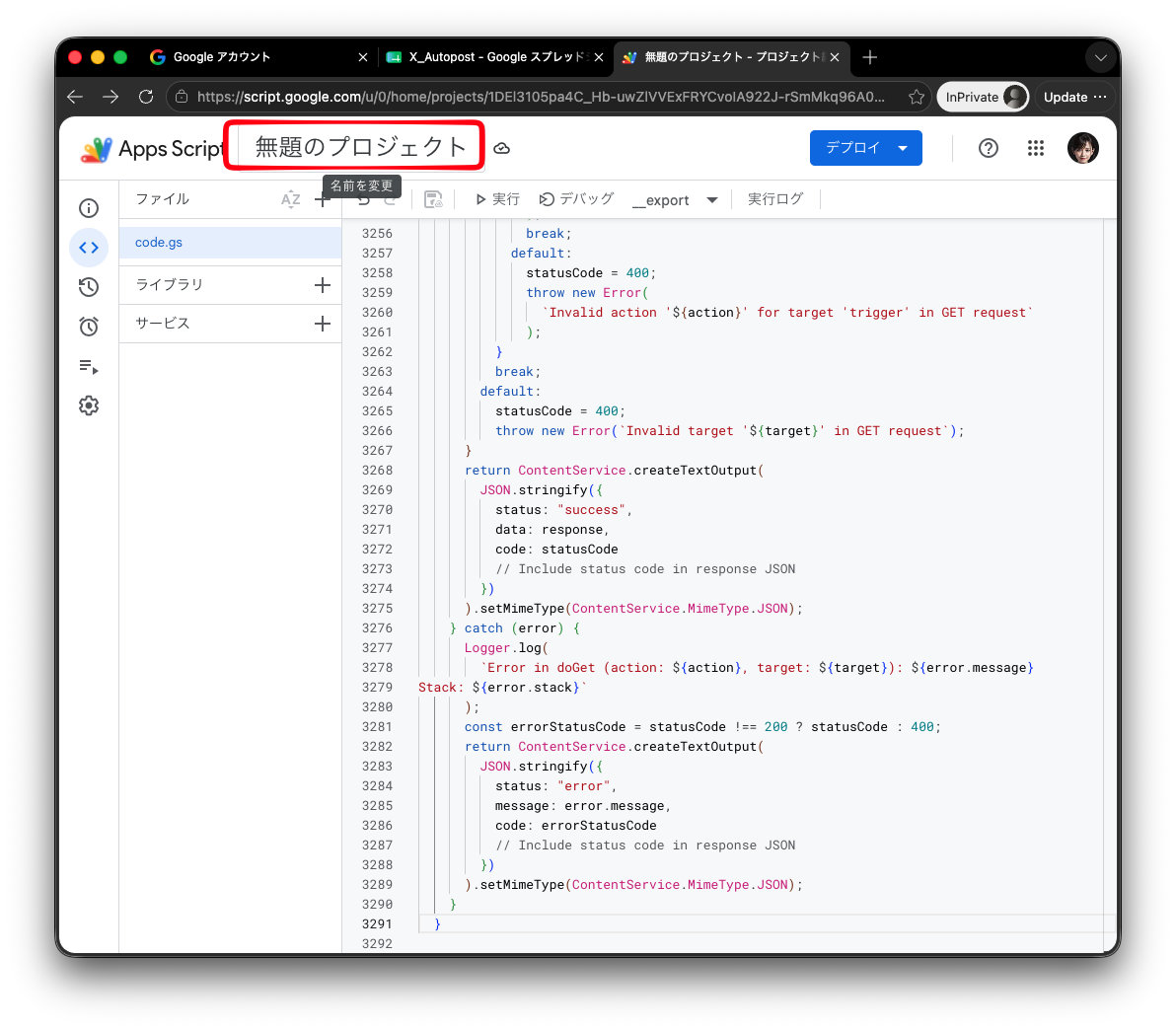Sort files alphabetically with AZ icon
The height and width of the screenshot is (1030, 1176).
coord(290,199)
